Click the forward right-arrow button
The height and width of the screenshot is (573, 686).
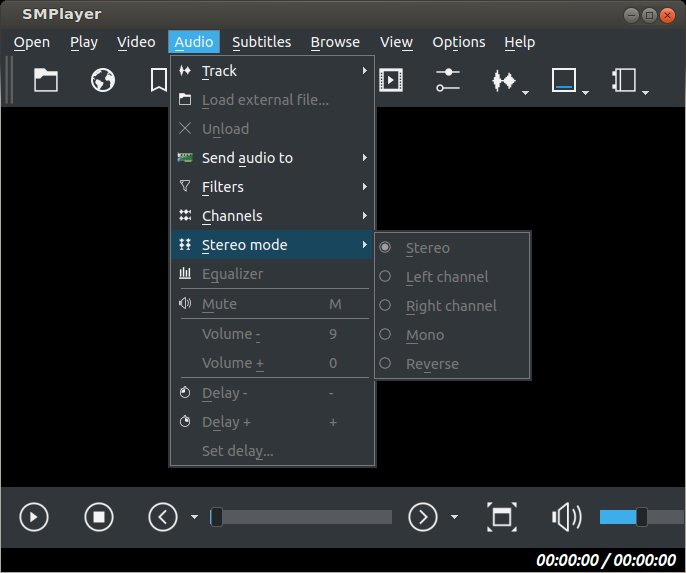tap(423, 517)
